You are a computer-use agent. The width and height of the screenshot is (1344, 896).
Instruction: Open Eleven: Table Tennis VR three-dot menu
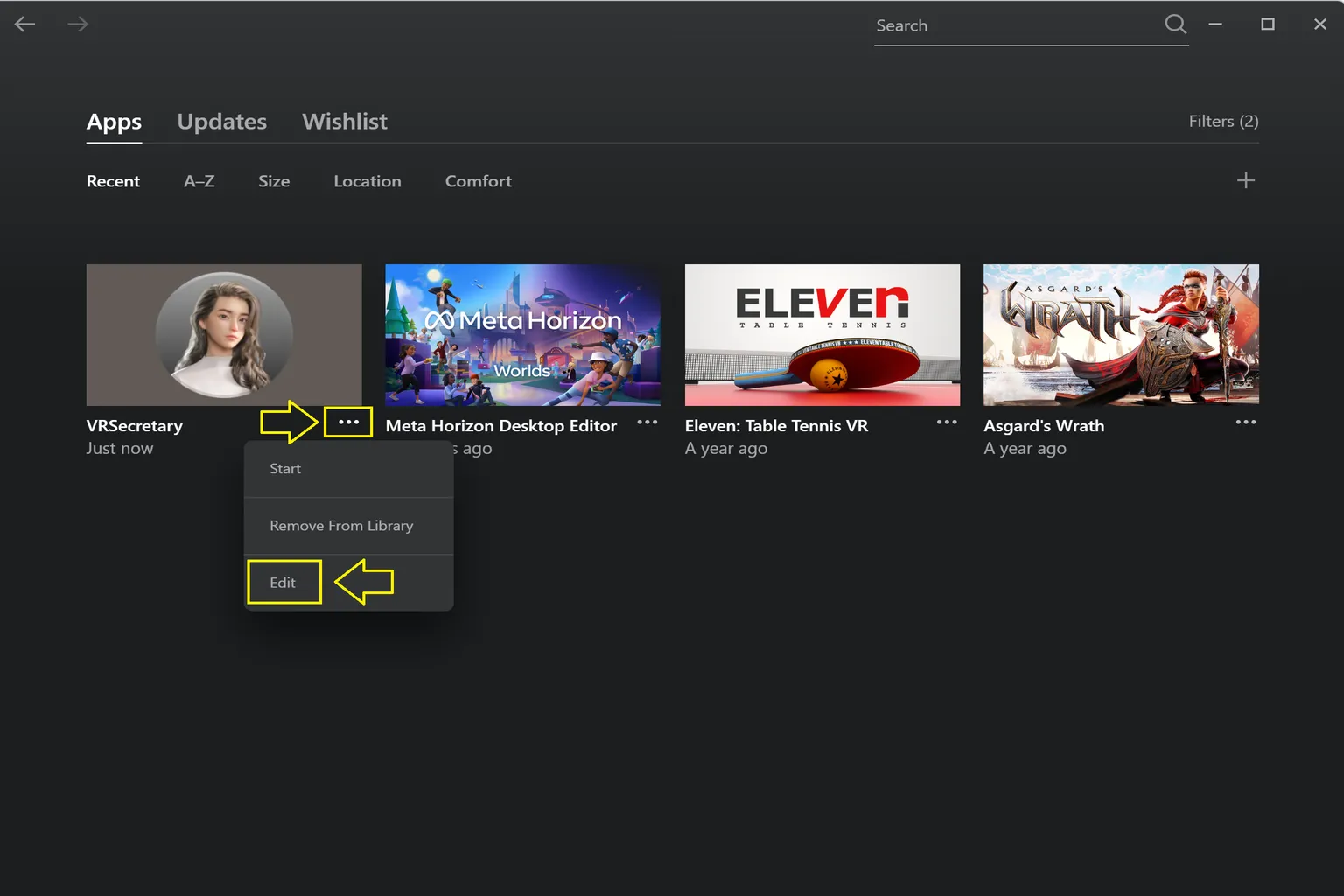(x=947, y=422)
